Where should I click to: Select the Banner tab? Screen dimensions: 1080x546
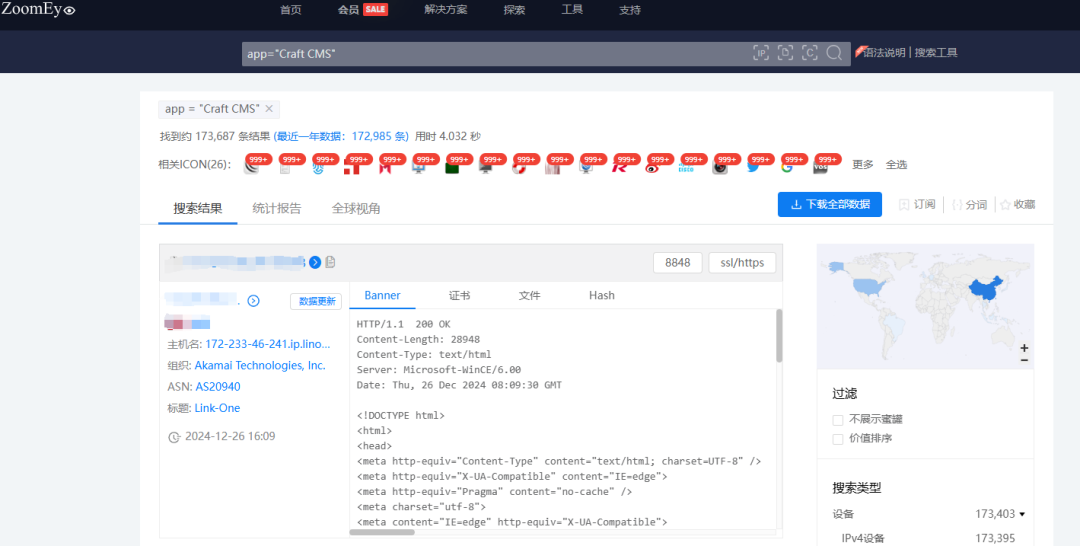(382, 295)
